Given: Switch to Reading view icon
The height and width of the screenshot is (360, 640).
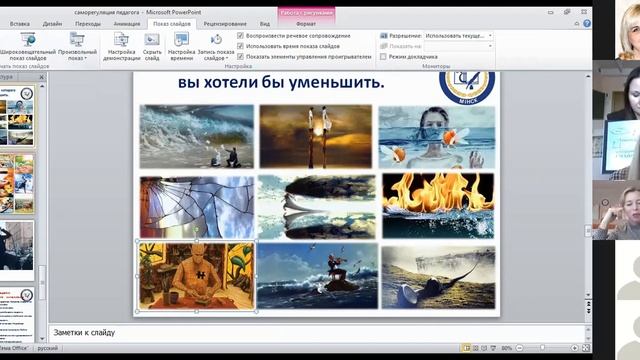Looking at the screenshot, I should (484, 348).
